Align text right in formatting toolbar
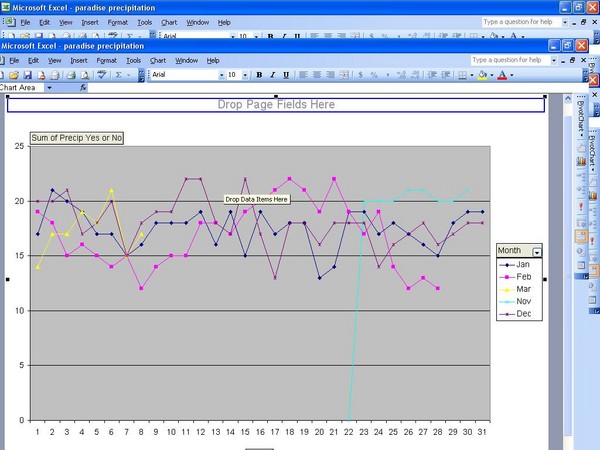The width and height of the screenshot is (600, 450). [330, 75]
